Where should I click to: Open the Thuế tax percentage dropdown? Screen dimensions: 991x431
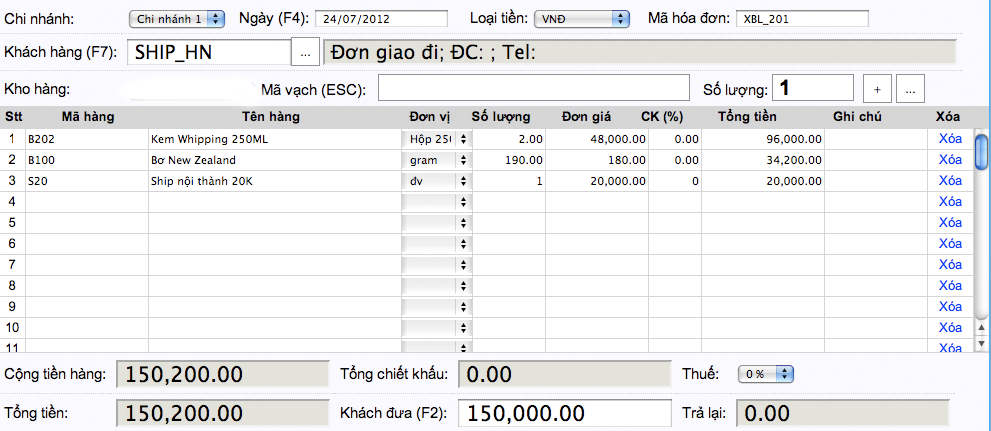(x=765, y=374)
